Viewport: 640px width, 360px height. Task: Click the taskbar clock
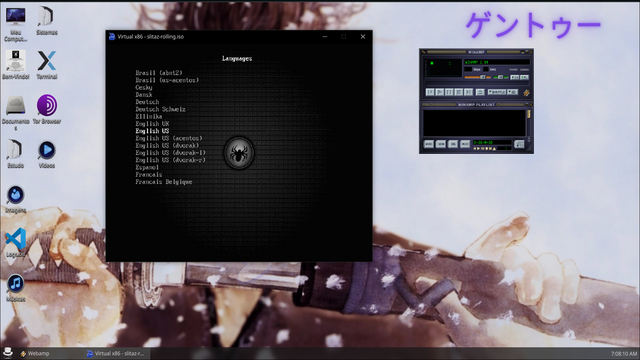(624, 353)
